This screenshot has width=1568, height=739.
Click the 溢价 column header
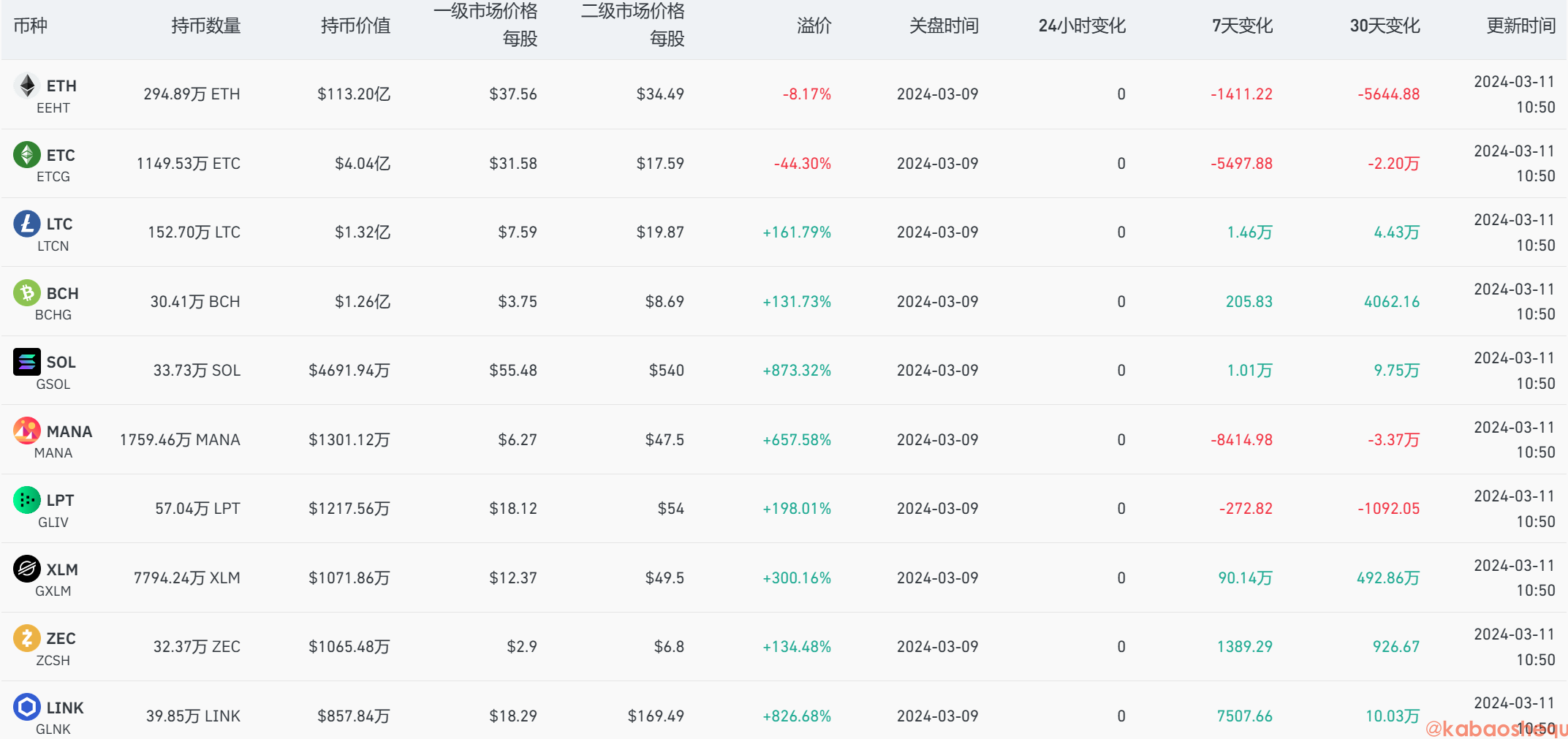[814, 26]
